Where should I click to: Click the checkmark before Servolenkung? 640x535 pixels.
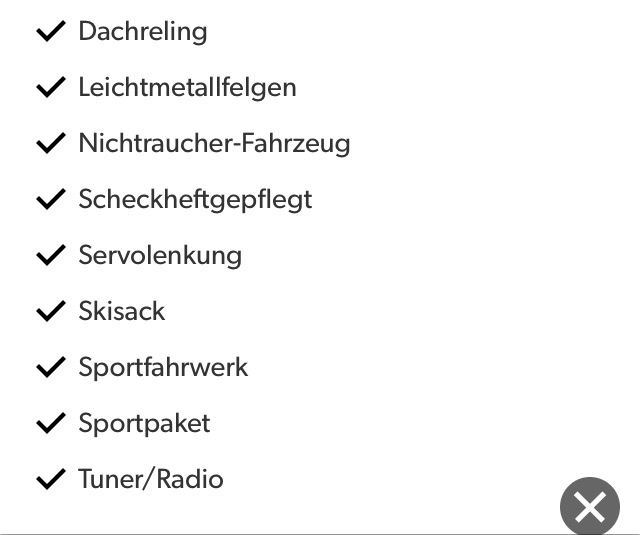(50, 256)
